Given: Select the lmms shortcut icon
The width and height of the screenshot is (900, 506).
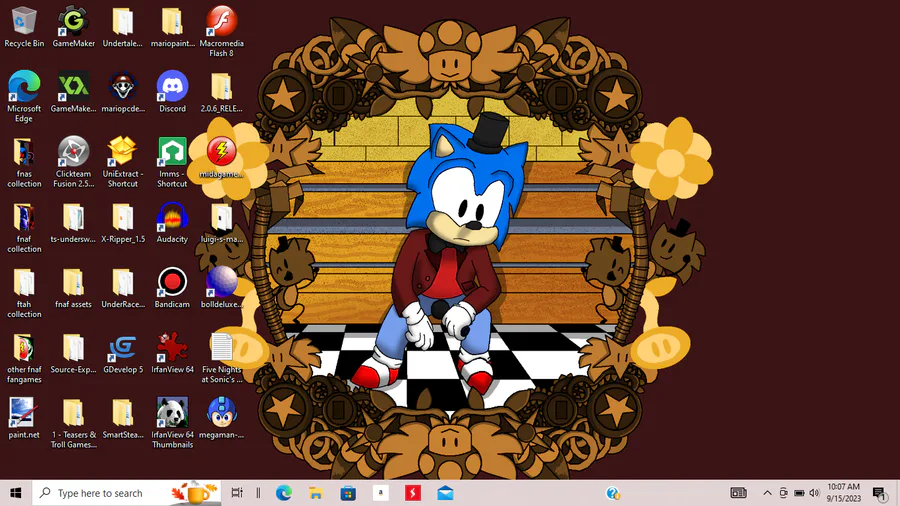Looking at the screenshot, I should [172, 162].
